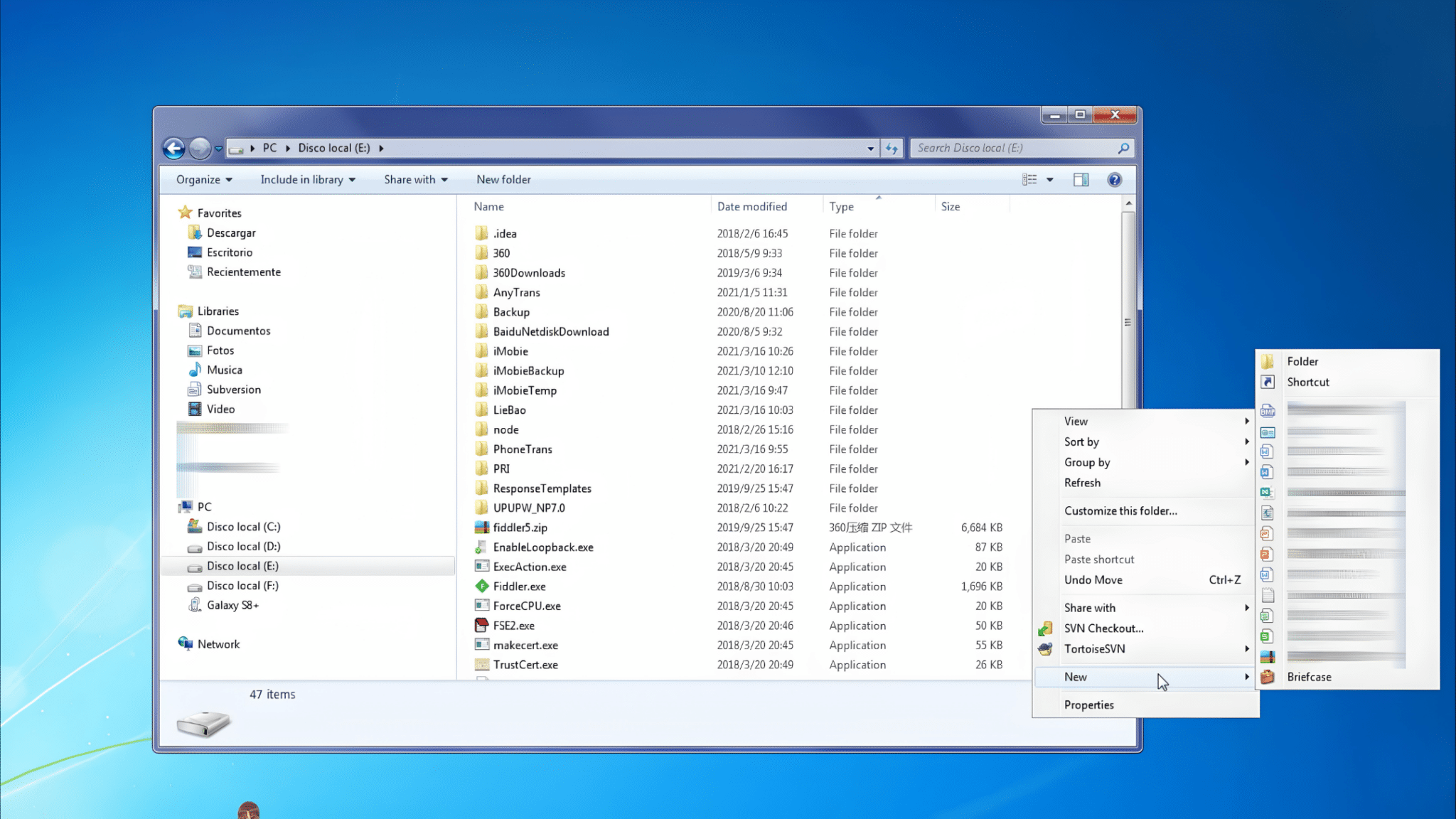Screen dimensions: 1456x819
Task: Click the Forward navigation arrow
Action: tap(200, 148)
